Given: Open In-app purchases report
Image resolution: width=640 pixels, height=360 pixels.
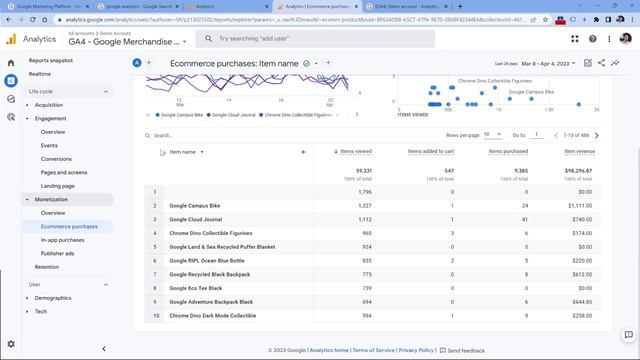Looking at the screenshot, I should 62,240.
